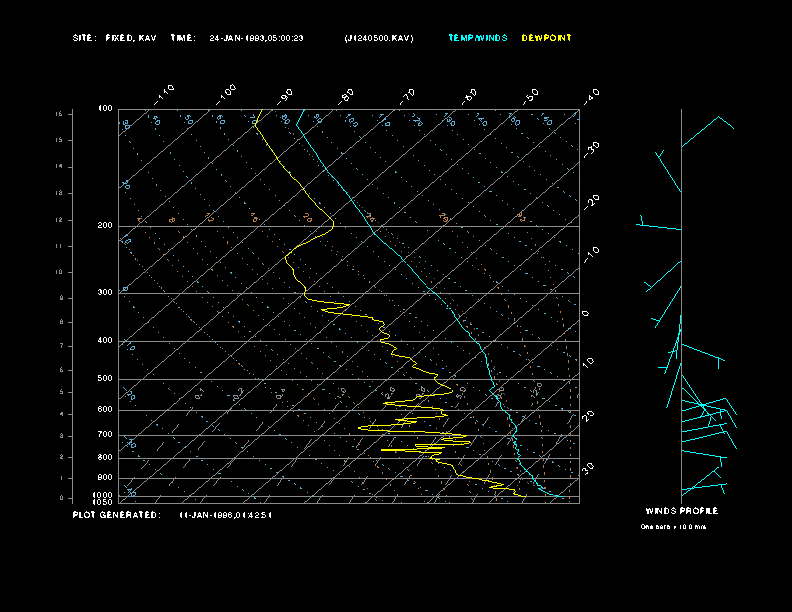Click the 16 km altitude tick label
This screenshot has width=792, height=612.
pyautogui.click(x=59, y=114)
